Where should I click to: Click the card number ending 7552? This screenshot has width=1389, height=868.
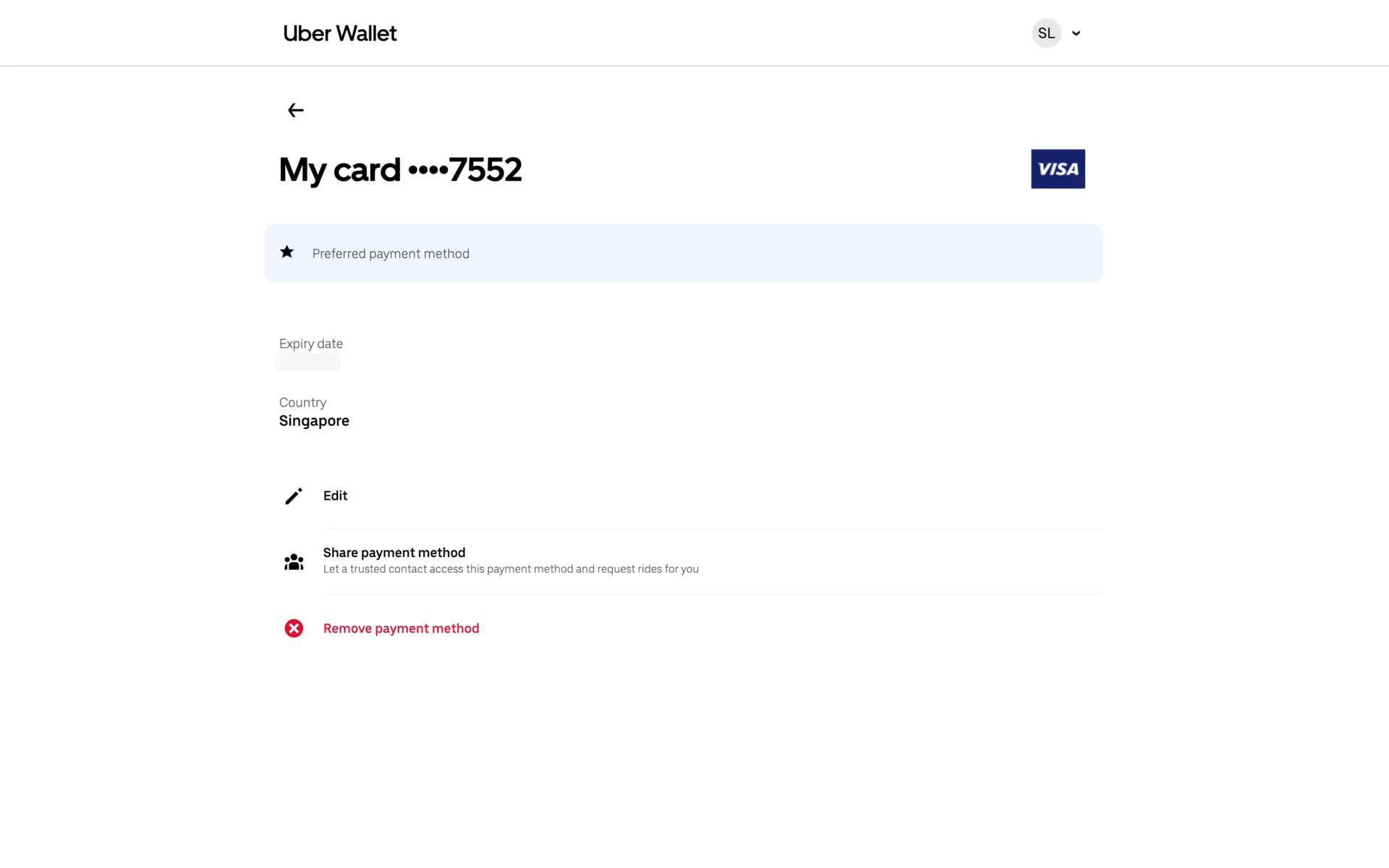[x=485, y=170]
